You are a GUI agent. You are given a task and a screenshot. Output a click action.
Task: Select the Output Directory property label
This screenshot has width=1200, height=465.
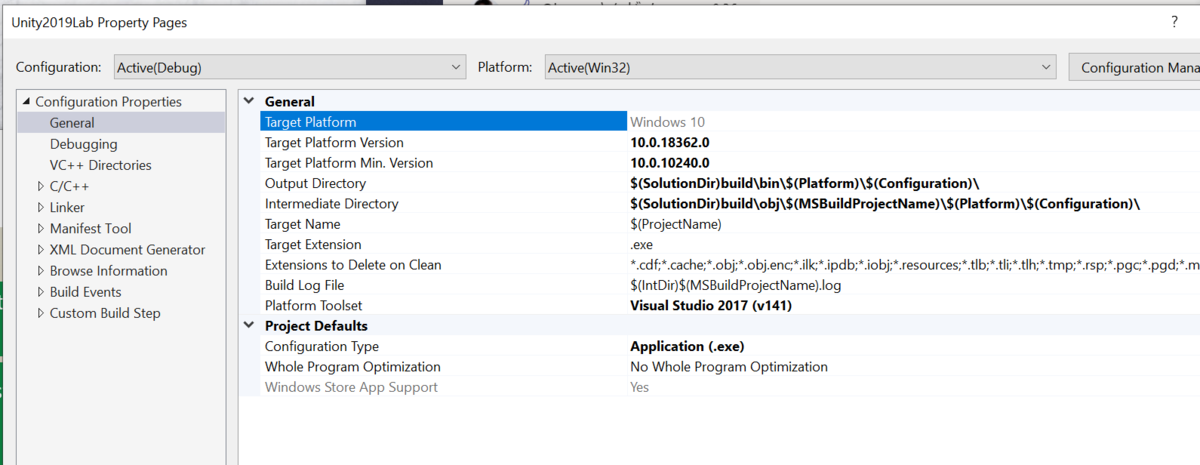pos(315,183)
